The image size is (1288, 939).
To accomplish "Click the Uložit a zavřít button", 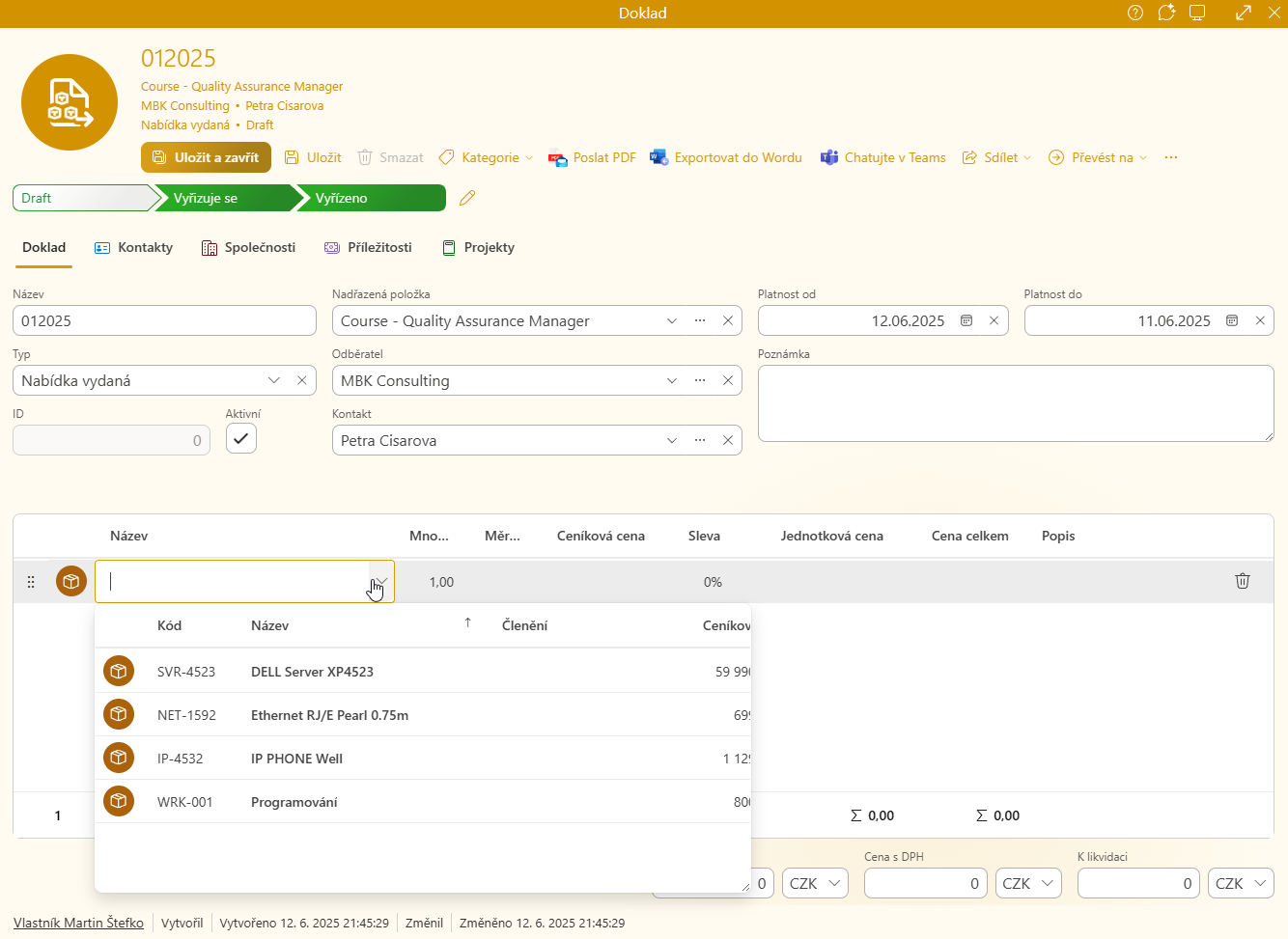I will [x=206, y=157].
